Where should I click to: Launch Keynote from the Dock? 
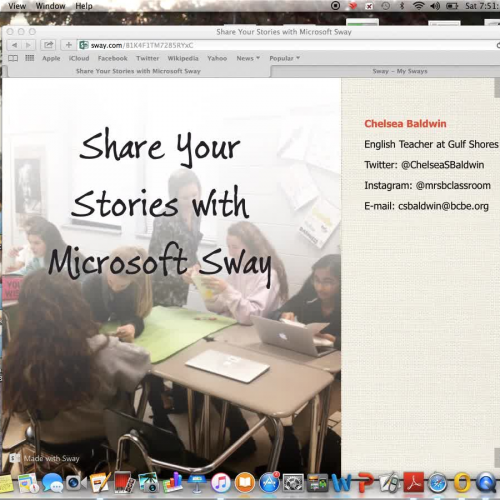pos(196,483)
